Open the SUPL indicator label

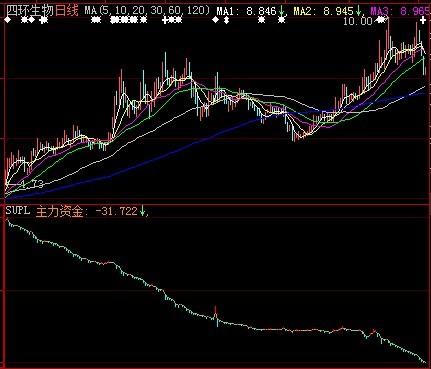pyautogui.click(x=18, y=211)
